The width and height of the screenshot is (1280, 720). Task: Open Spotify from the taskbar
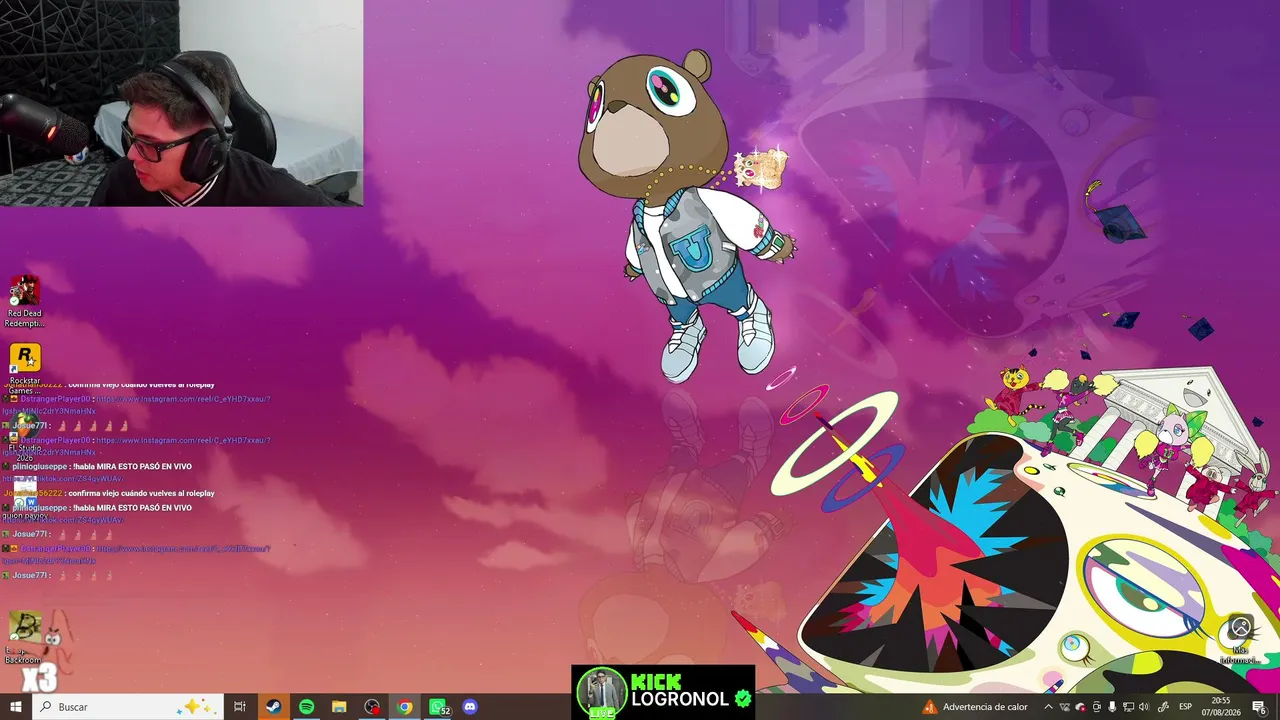pyautogui.click(x=306, y=707)
